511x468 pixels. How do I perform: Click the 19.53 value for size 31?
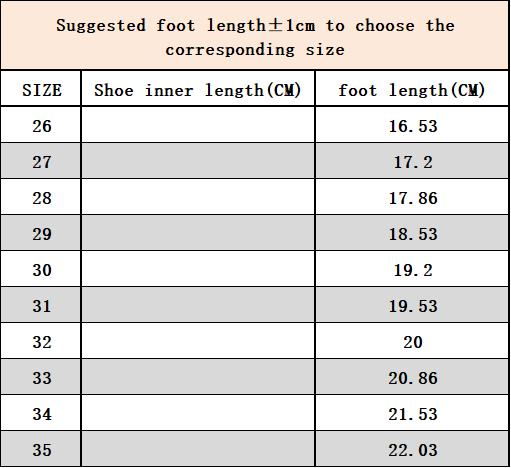coord(412,305)
